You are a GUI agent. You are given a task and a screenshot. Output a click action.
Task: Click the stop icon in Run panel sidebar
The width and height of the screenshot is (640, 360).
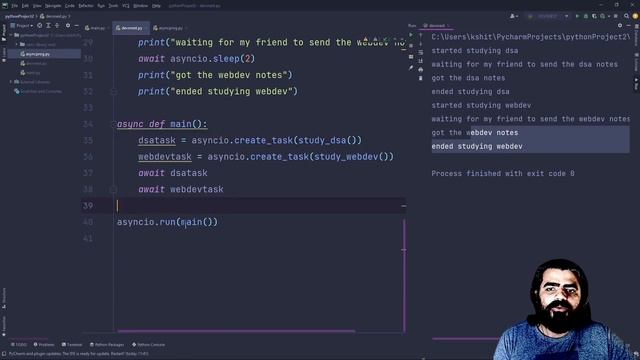[x=411, y=46]
